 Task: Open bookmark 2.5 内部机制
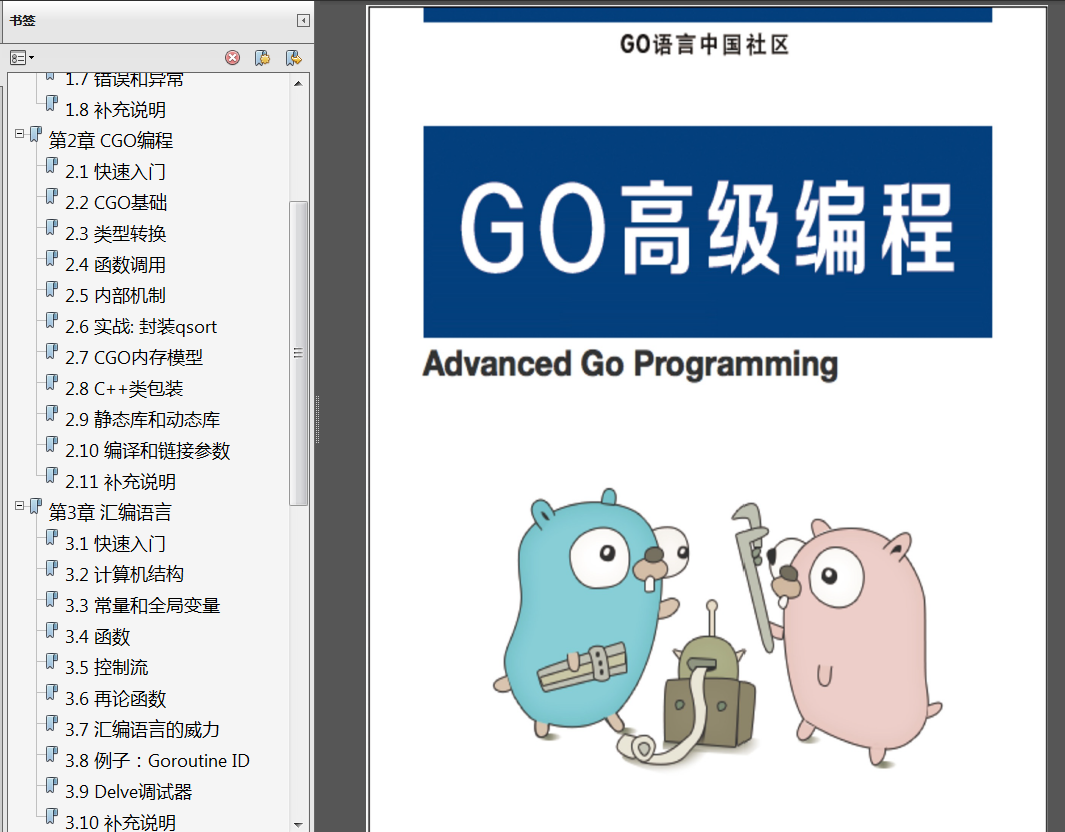pos(115,296)
